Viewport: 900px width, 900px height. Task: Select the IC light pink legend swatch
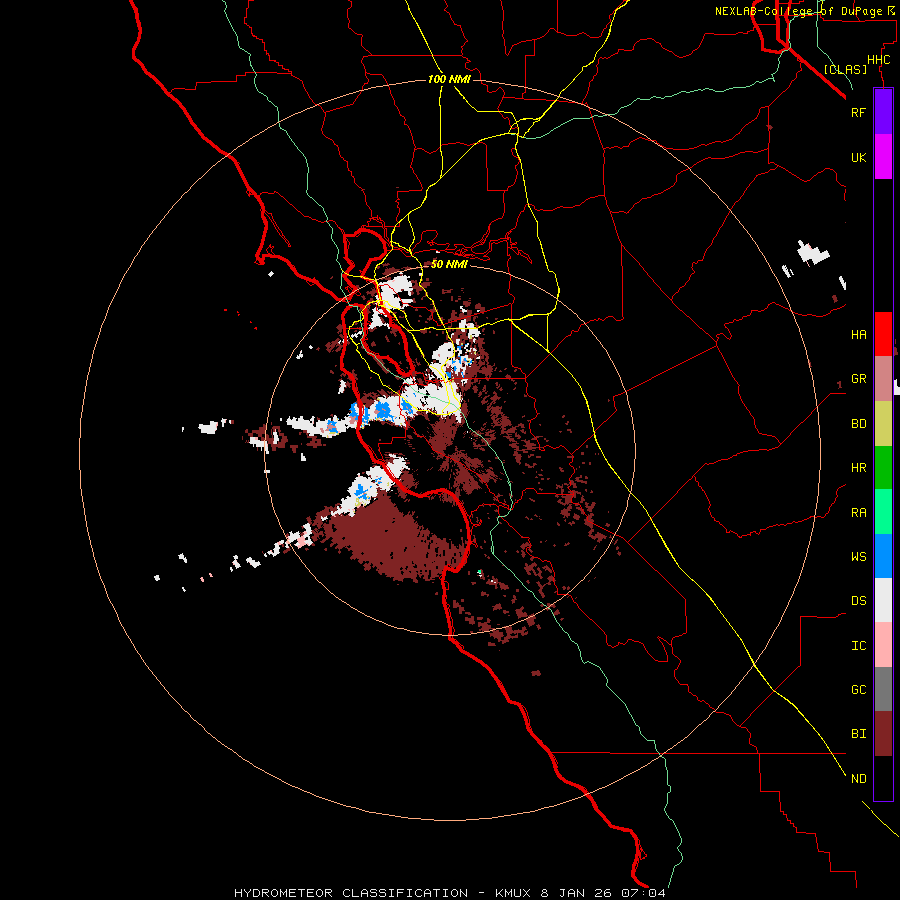883,645
